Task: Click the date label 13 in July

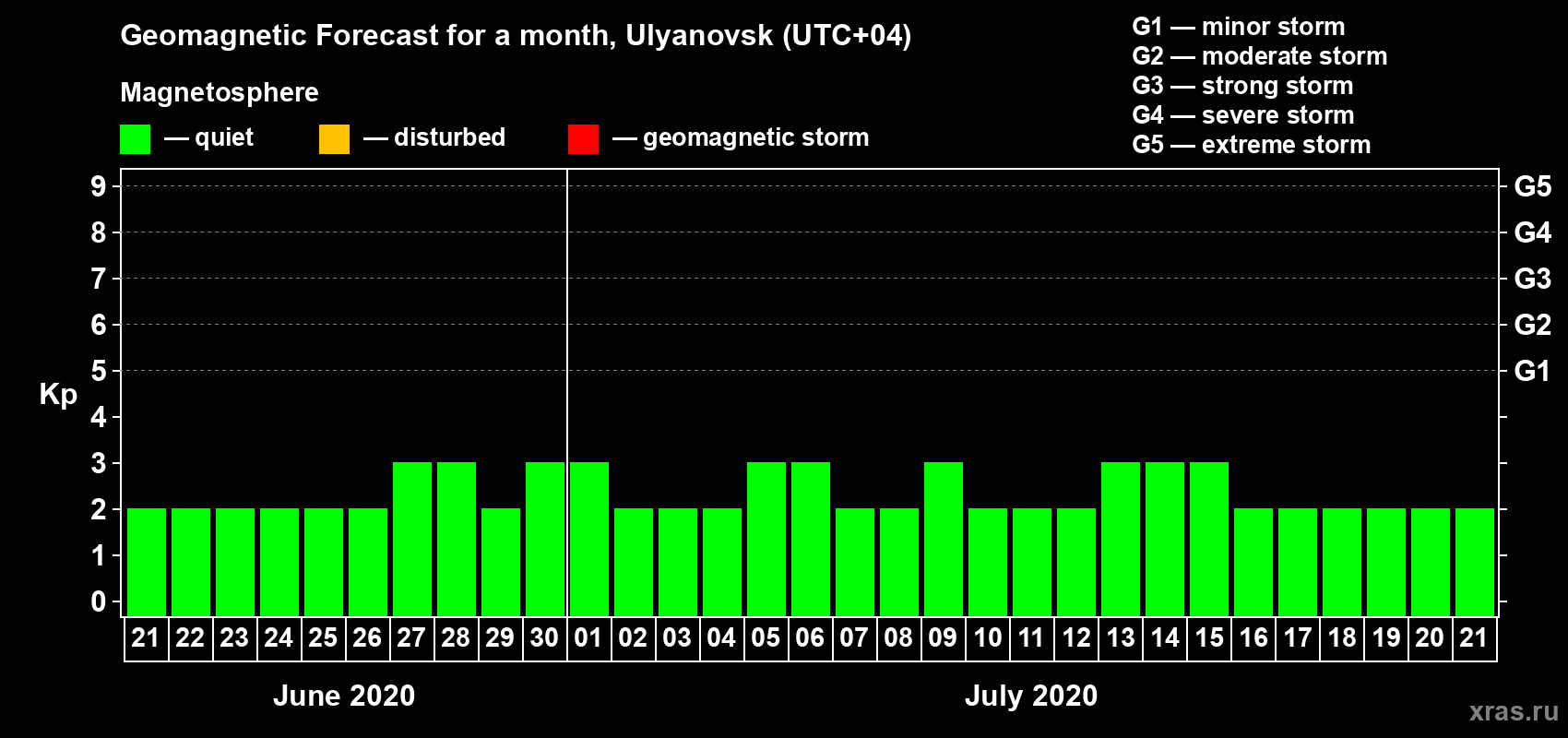Action: 1121,637
